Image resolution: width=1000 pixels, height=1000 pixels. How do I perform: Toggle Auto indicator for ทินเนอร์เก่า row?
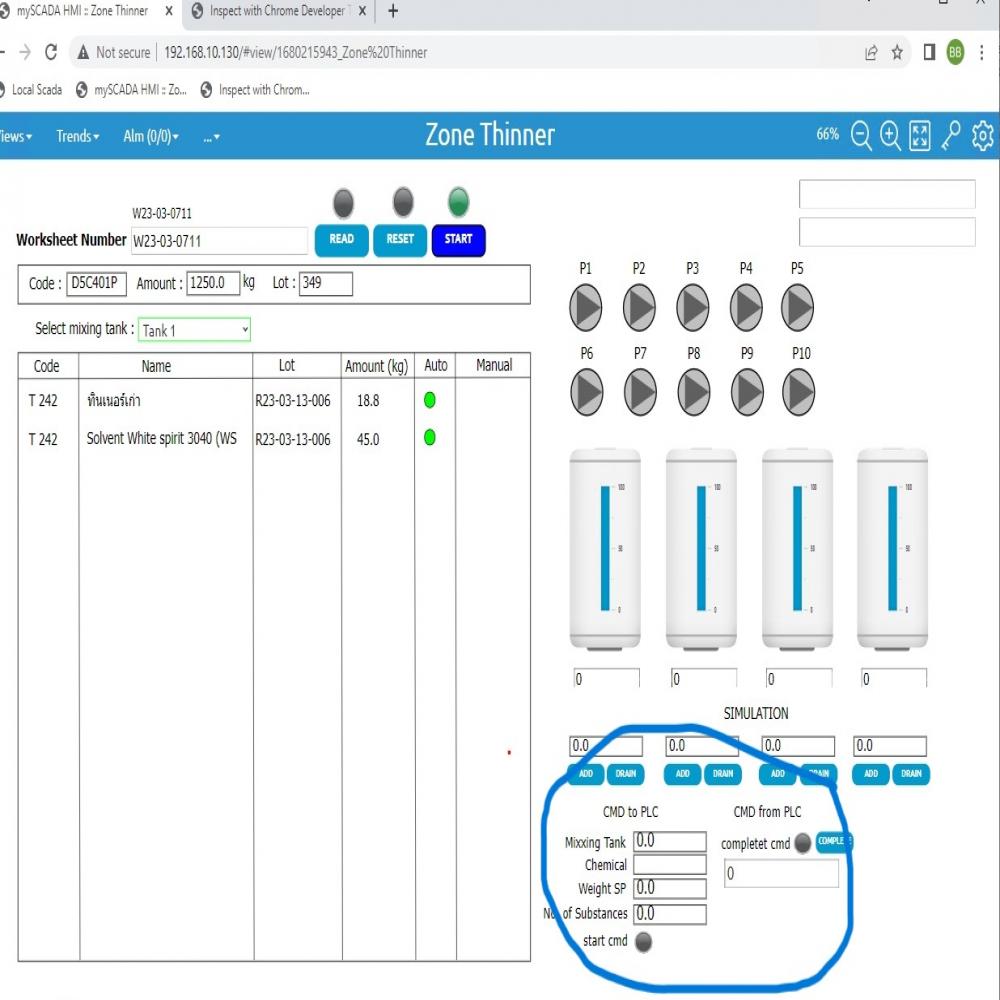pos(430,400)
